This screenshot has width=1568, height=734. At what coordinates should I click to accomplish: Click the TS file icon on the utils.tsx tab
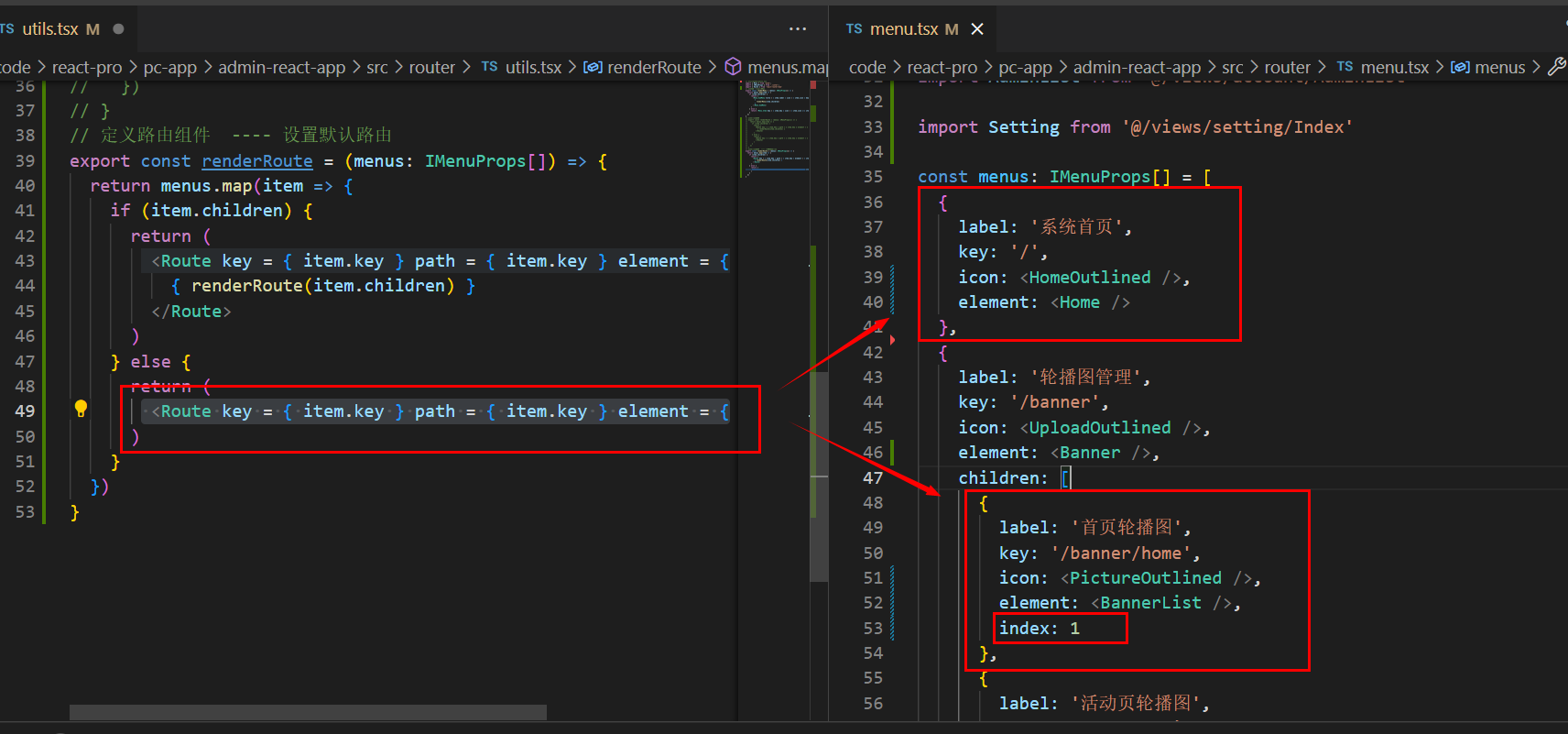click(x=7, y=29)
